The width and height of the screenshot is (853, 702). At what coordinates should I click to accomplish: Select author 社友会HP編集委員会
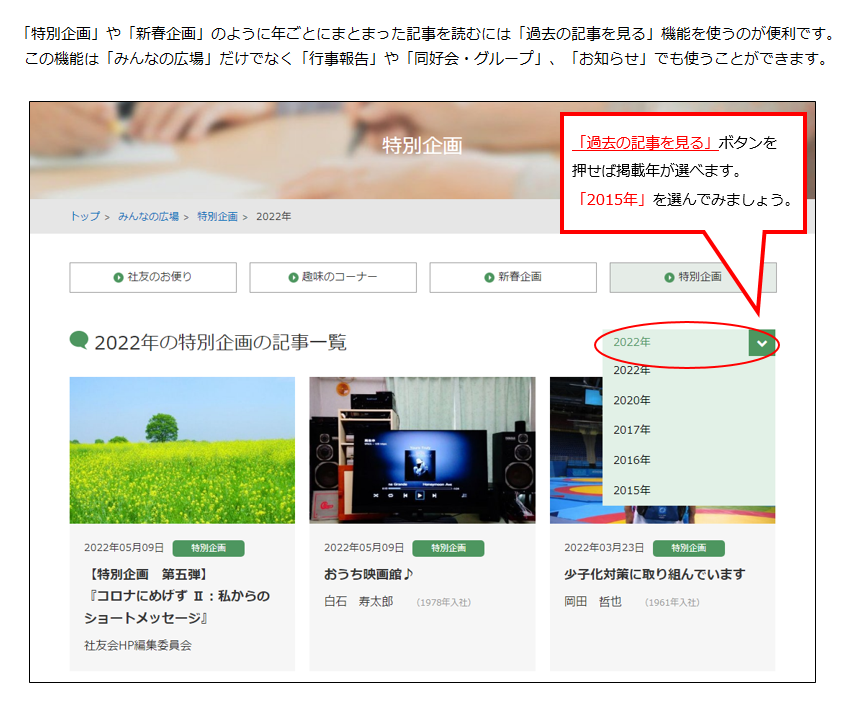[x=138, y=646]
